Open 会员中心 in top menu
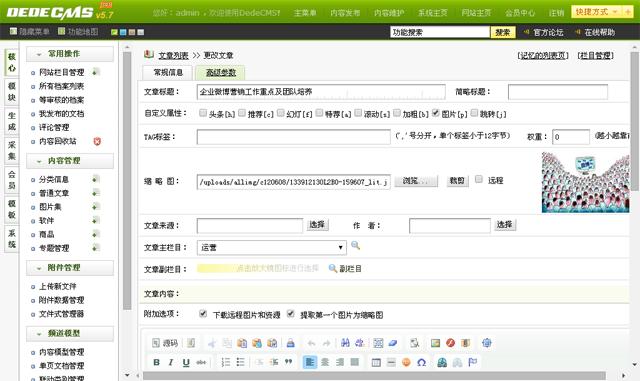This screenshot has width=640, height=381. tap(520, 13)
